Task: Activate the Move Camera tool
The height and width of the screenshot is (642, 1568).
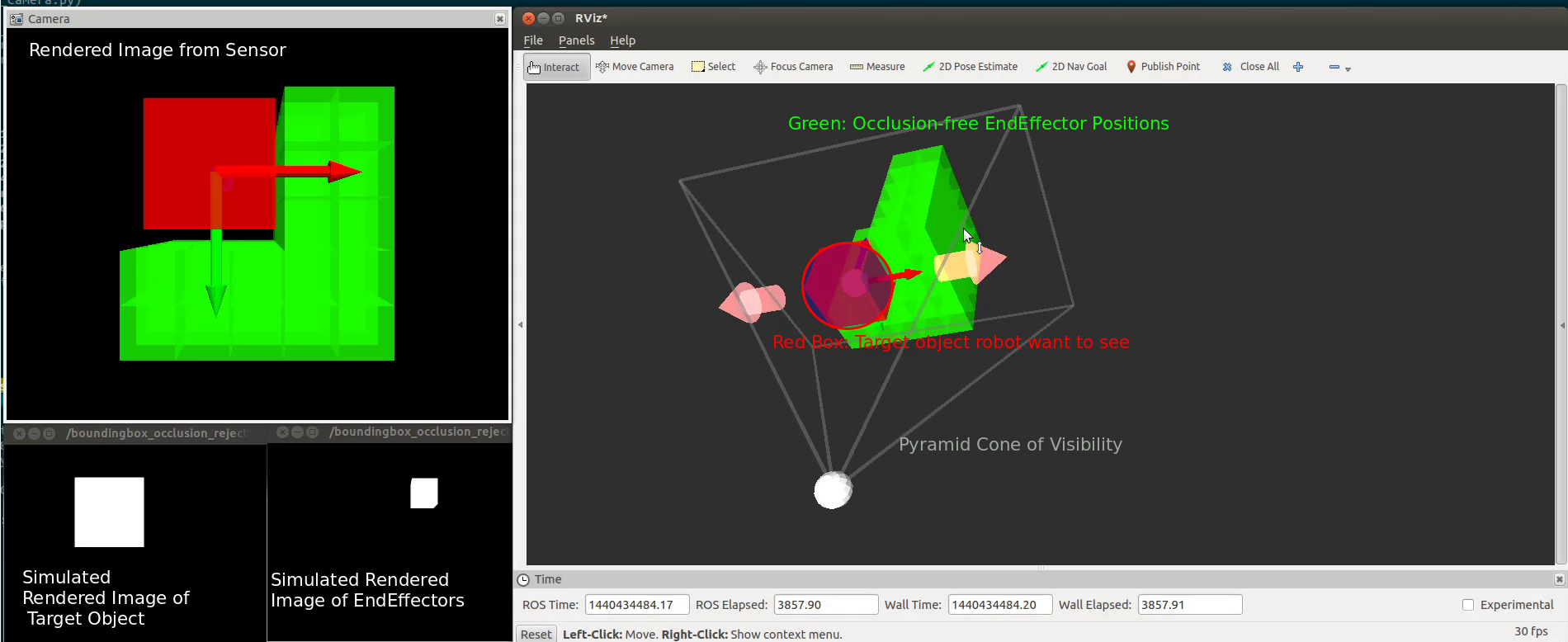Action: (x=635, y=67)
